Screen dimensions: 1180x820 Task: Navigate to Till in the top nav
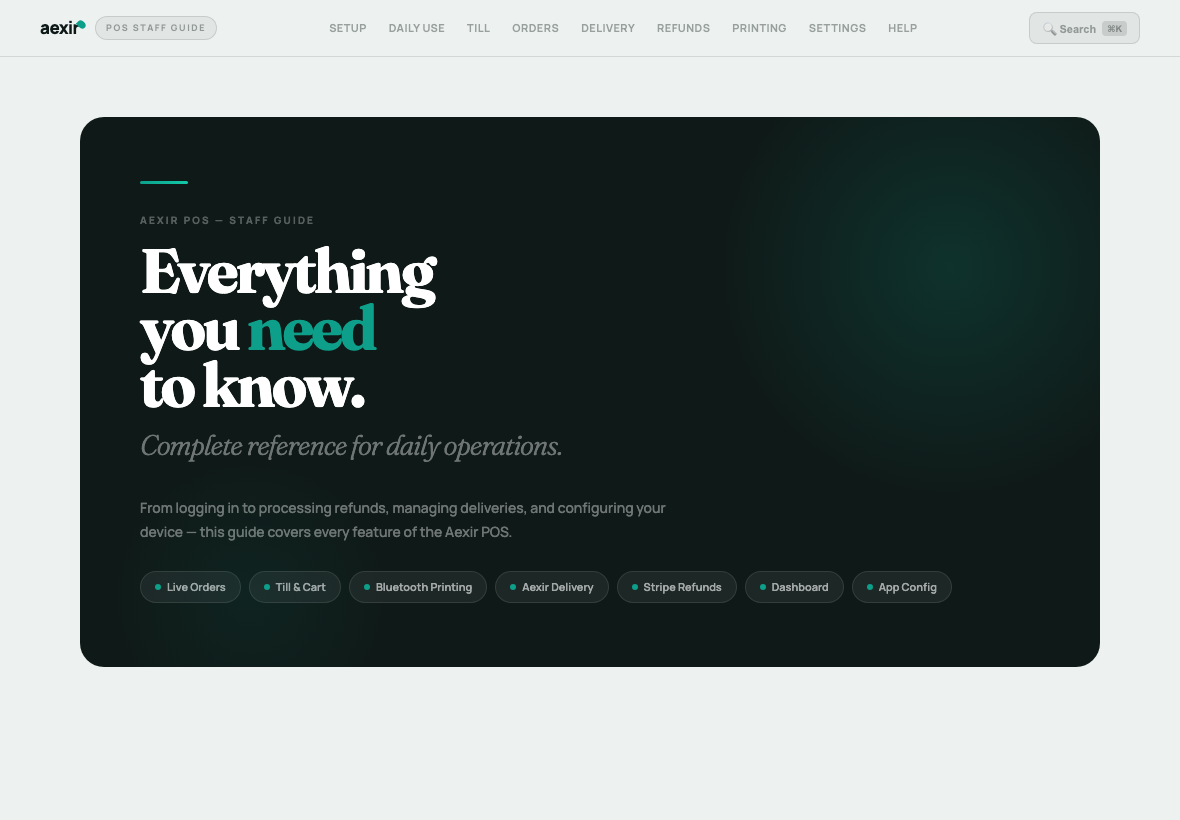[x=478, y=28]
